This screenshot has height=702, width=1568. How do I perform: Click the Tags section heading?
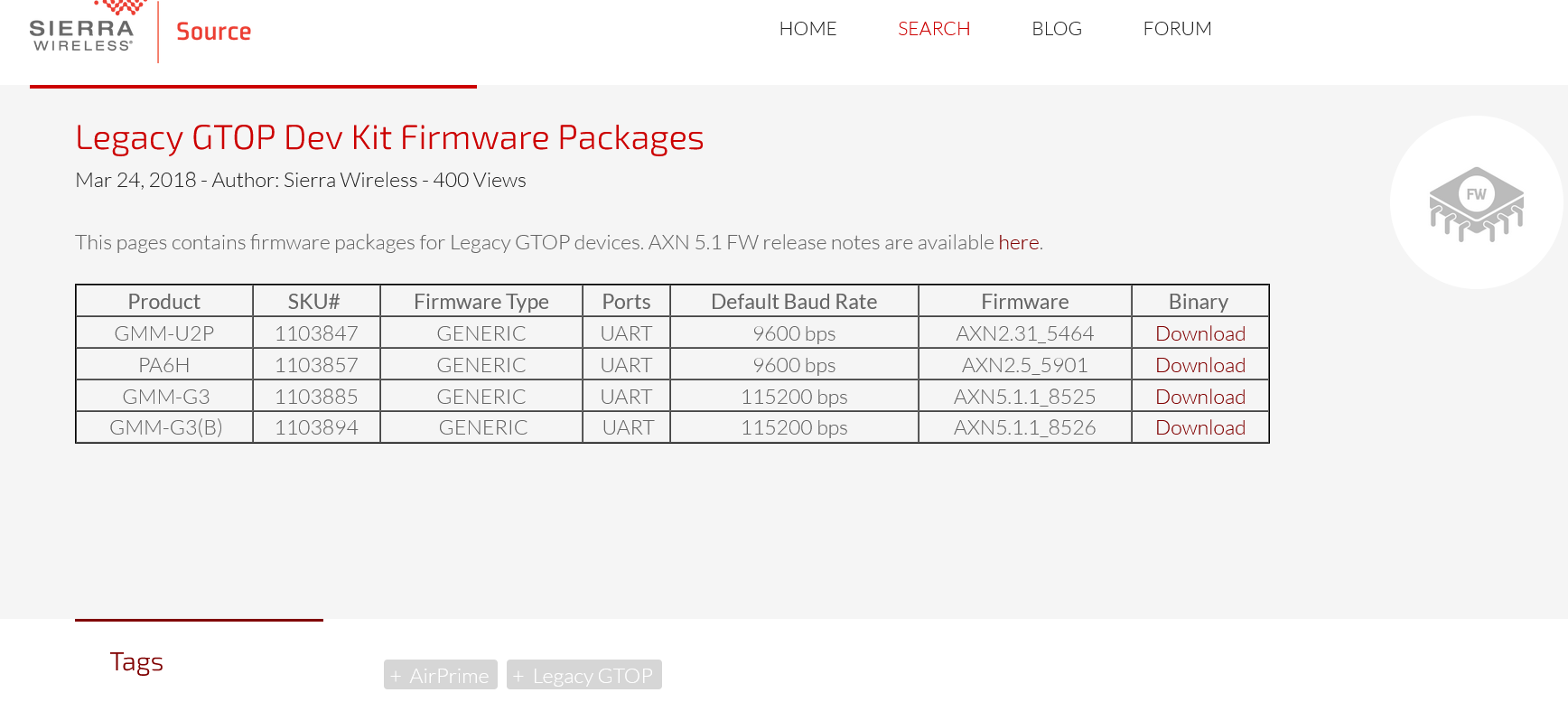pyautogui.click(x=136, y=662)
